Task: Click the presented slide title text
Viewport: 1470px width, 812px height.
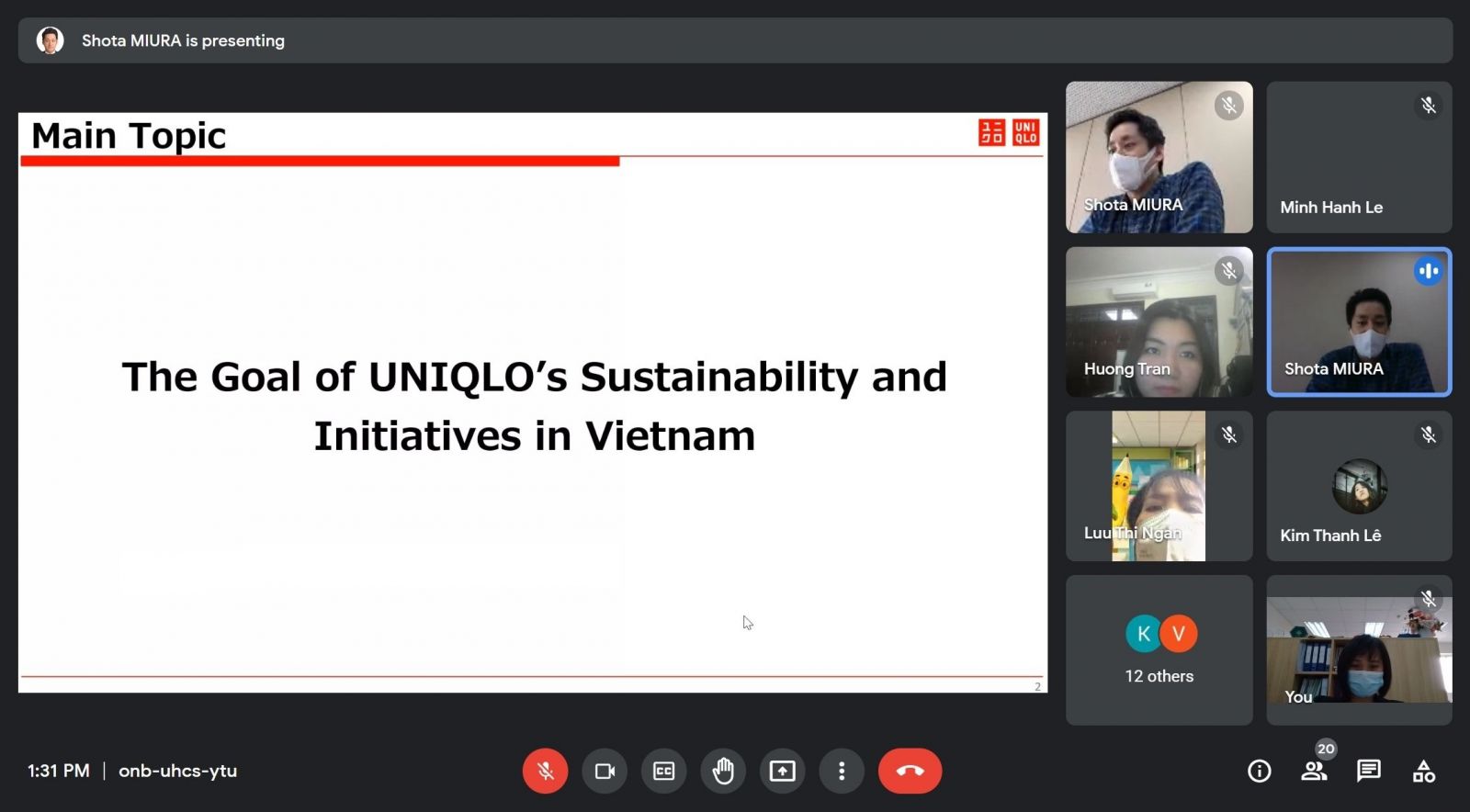Action: [535, 405]
